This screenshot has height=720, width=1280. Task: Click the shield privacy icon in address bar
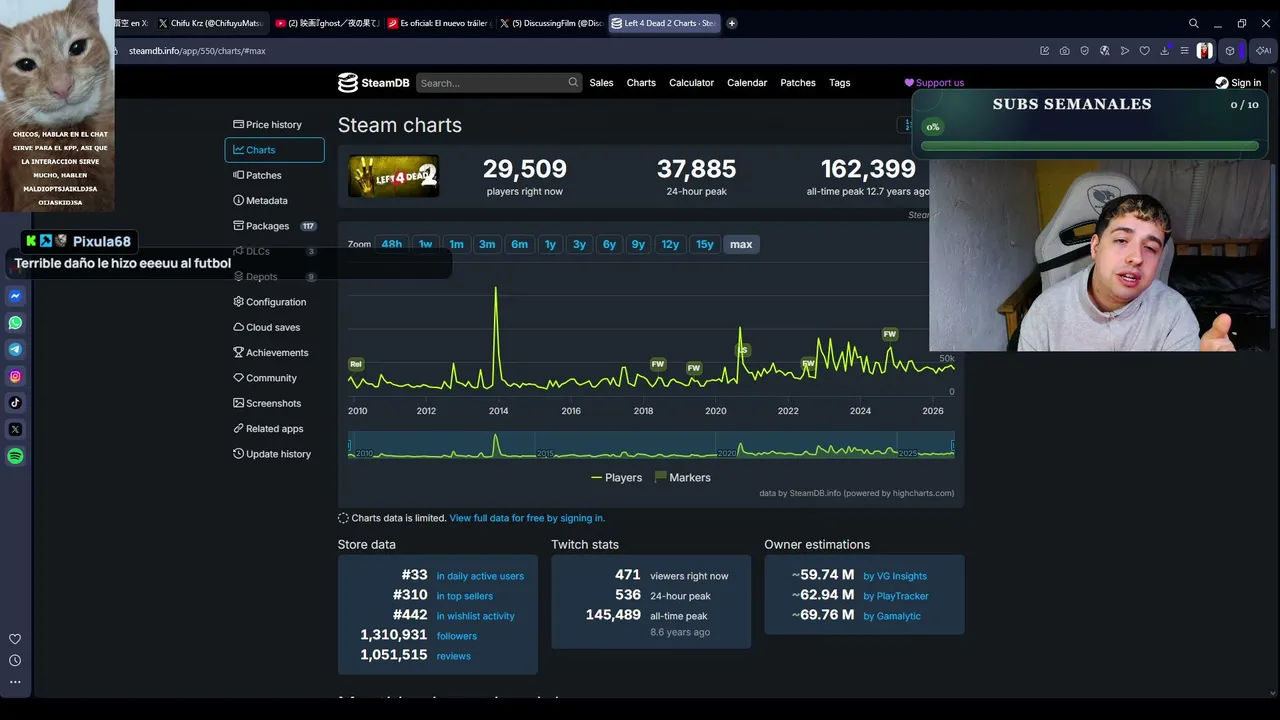(x=1085, y=51)
